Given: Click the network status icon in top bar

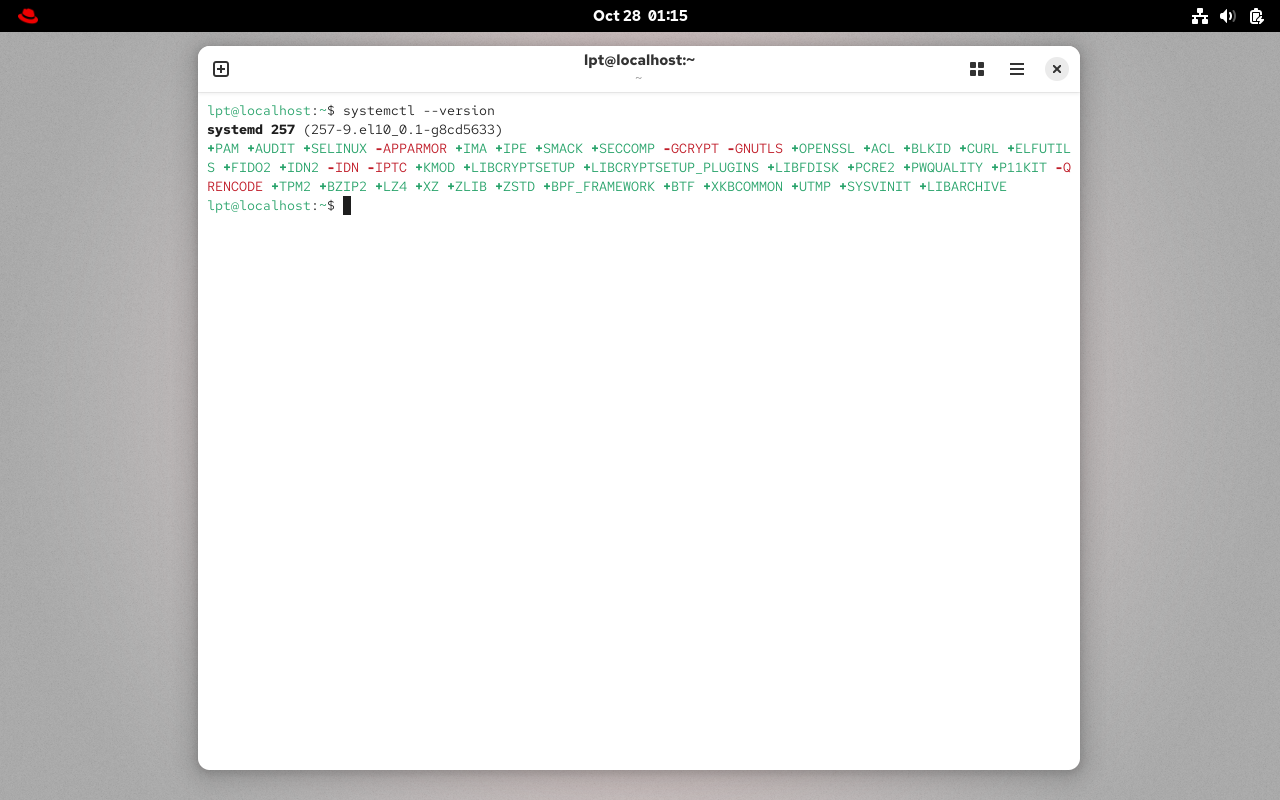Looking at the screenshot, I should (x=1200, y=16).
